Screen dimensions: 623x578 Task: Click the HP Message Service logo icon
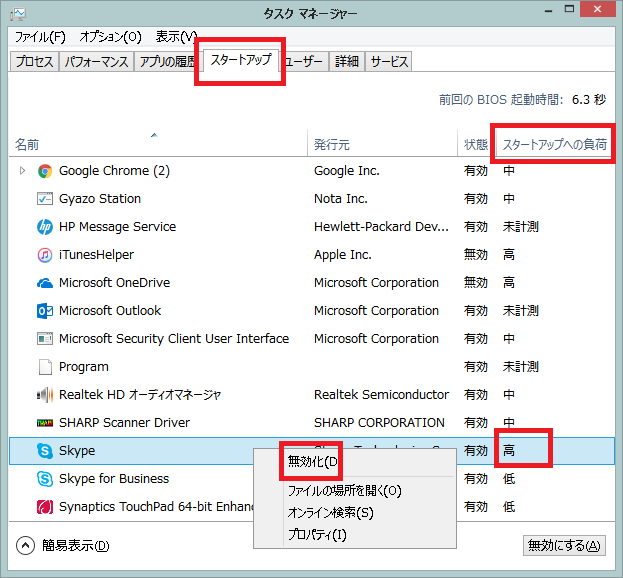coord(45,227)
